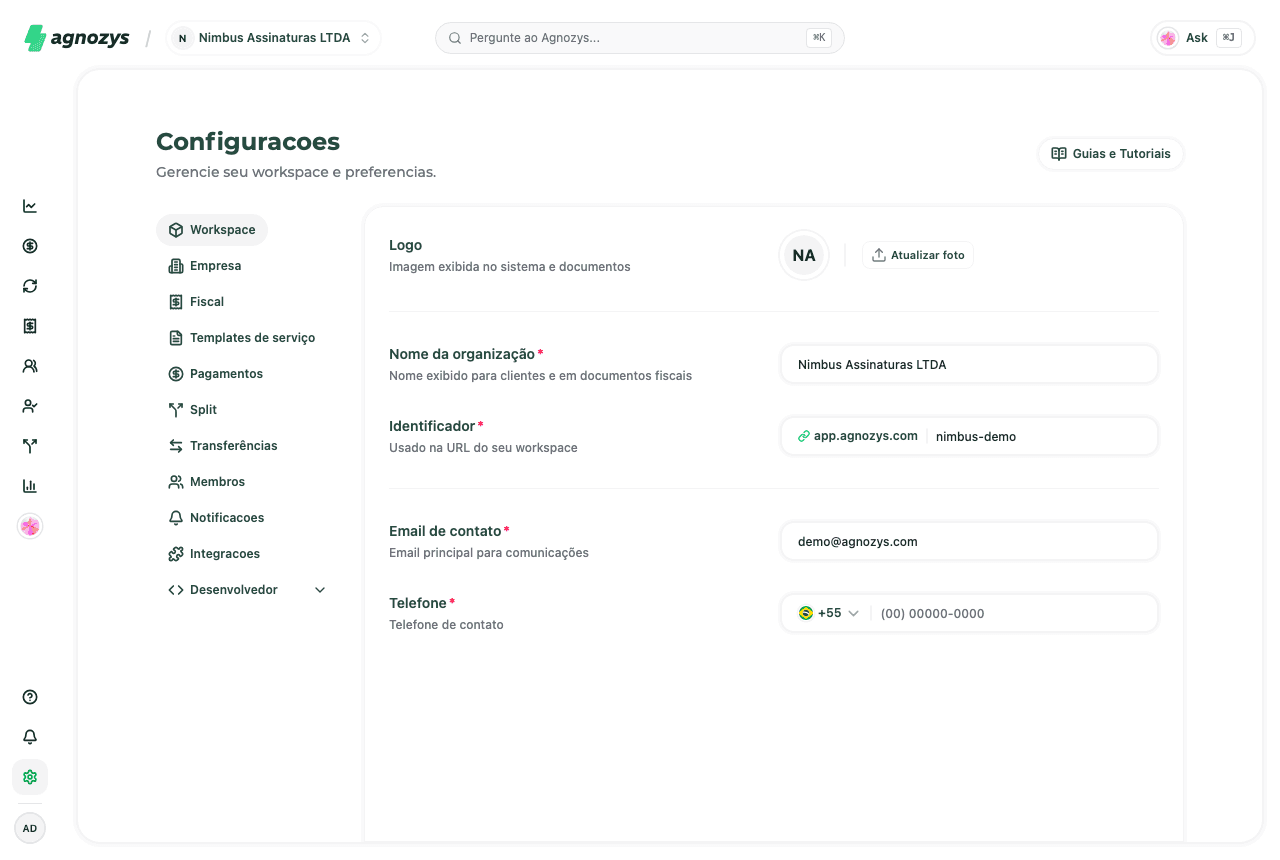The image size is (1280, 860).
Task: Open the notifications bell in left sidebar
Action: click(x=30, y=737)
